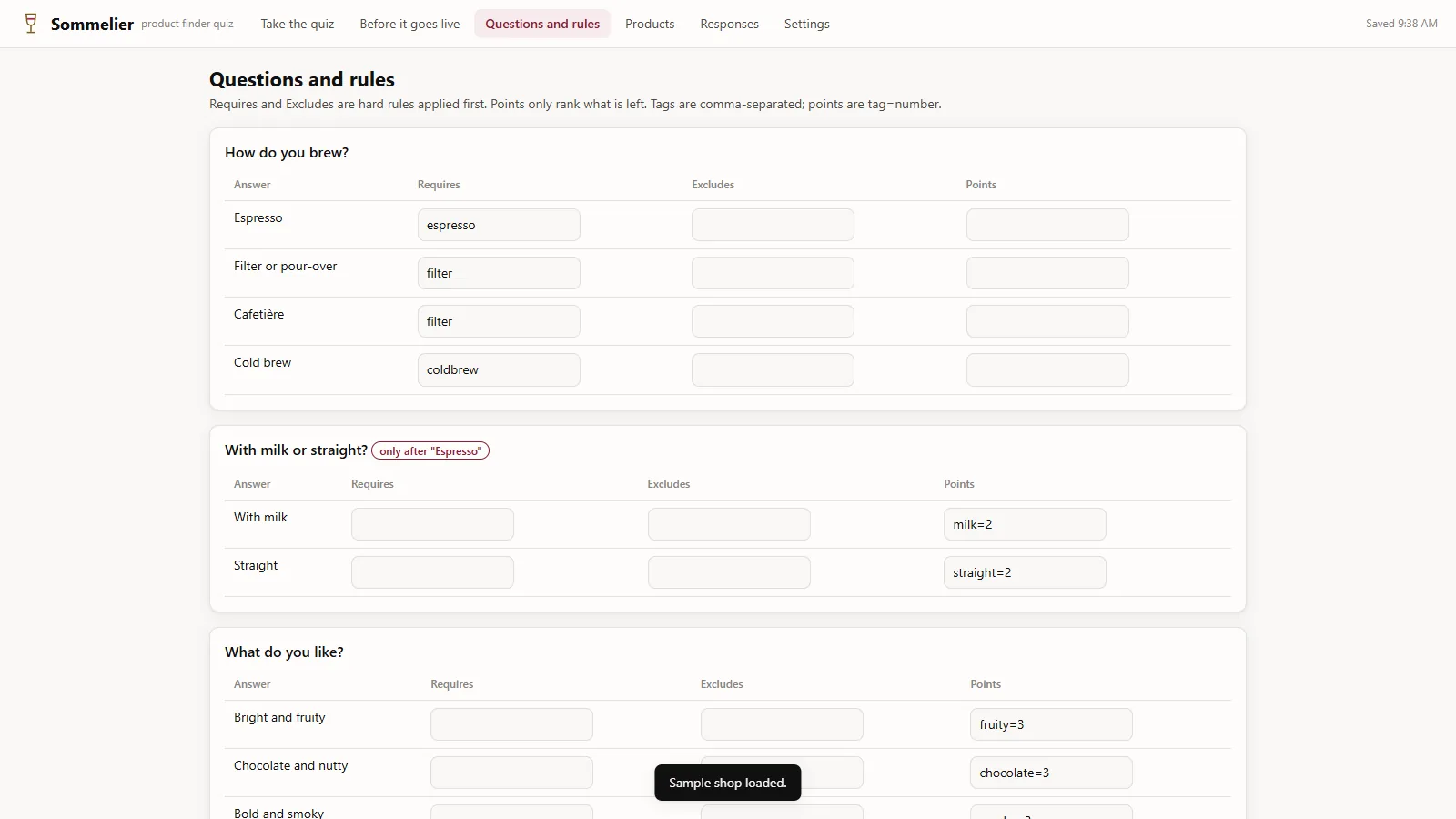Click Requires field for Chocolate and nutty
The height and width of the screenshot is (819, 1456).
pos(511,773)
